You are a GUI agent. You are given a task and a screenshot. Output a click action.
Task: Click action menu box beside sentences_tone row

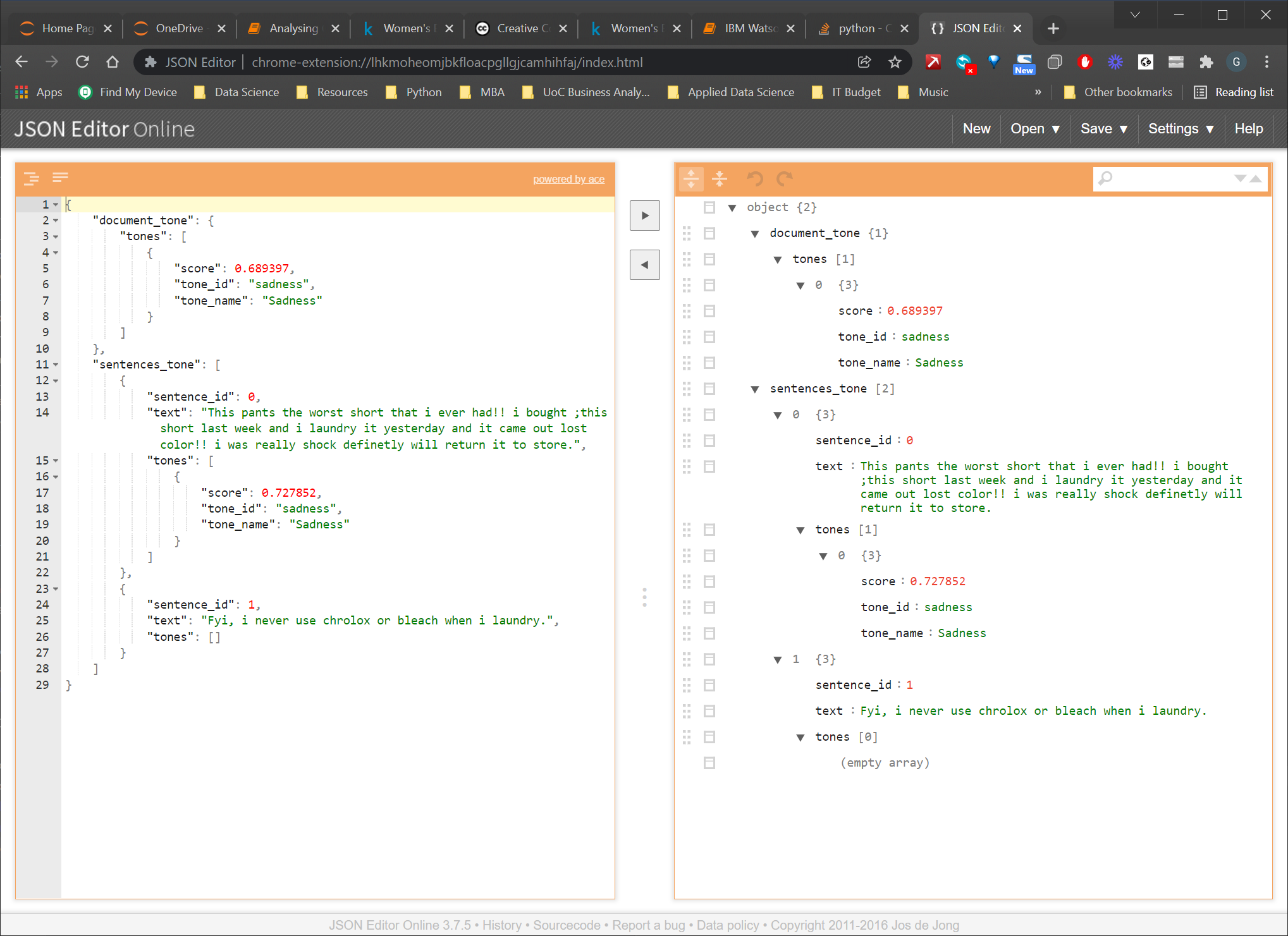pyautogui.click(x=709, y=389)
